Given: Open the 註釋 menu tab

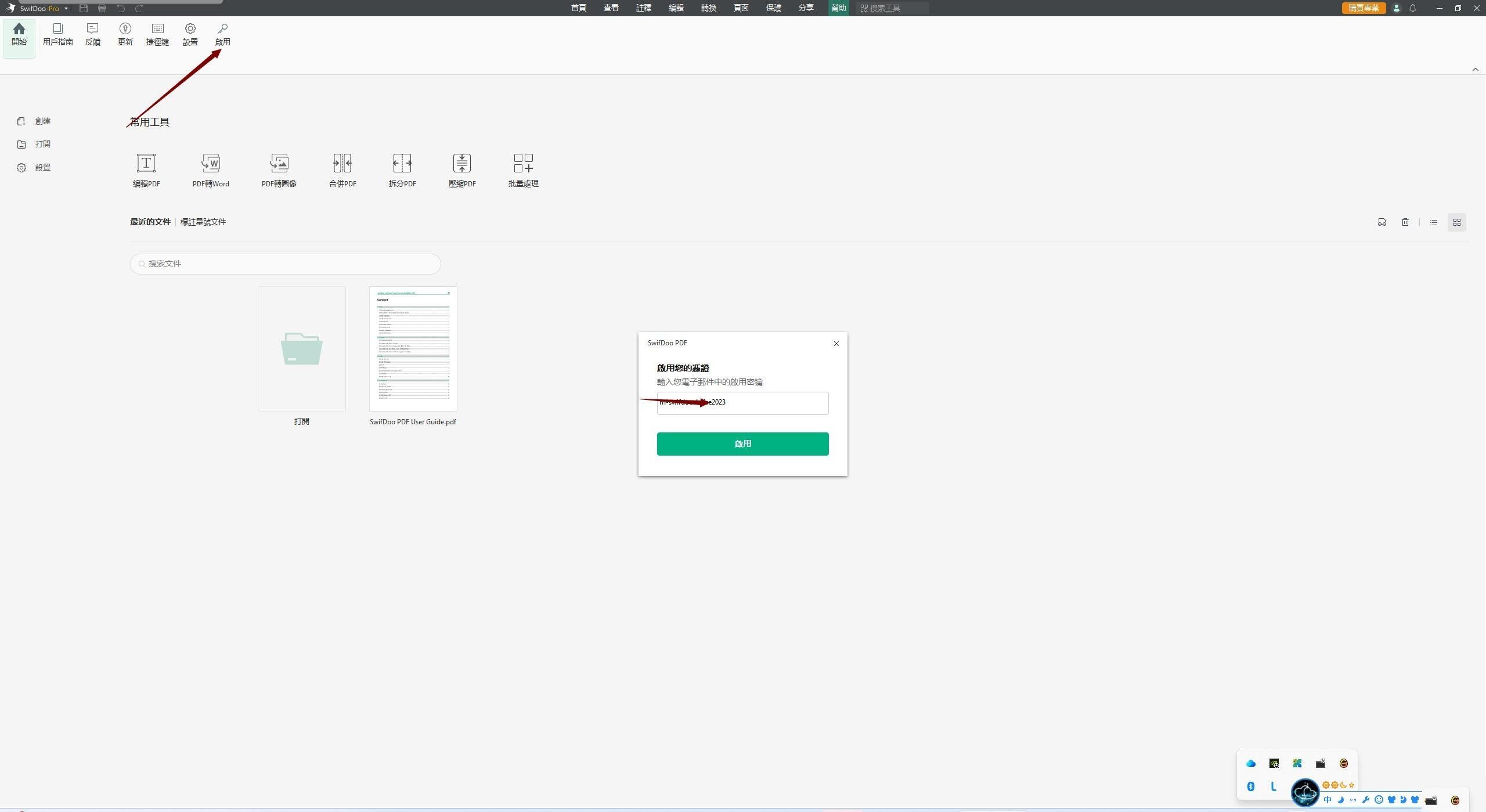Looking at the screenshot, I should pyautogui.click(x=644, y=8).
